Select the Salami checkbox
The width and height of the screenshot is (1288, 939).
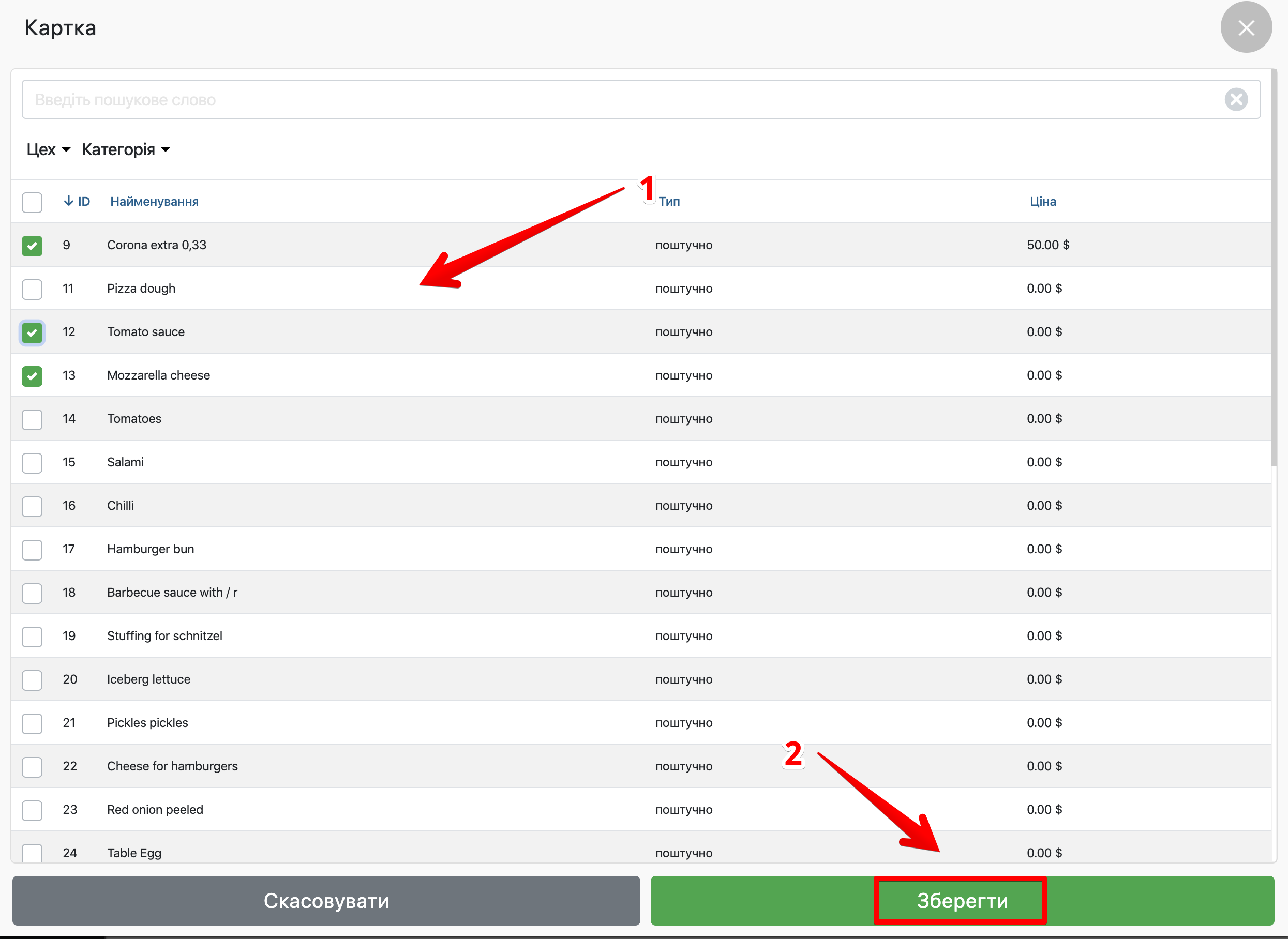[x=32, y=463]
